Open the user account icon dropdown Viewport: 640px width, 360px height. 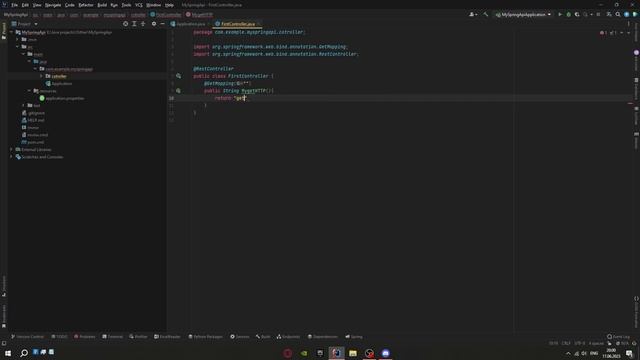pos(473,14)
